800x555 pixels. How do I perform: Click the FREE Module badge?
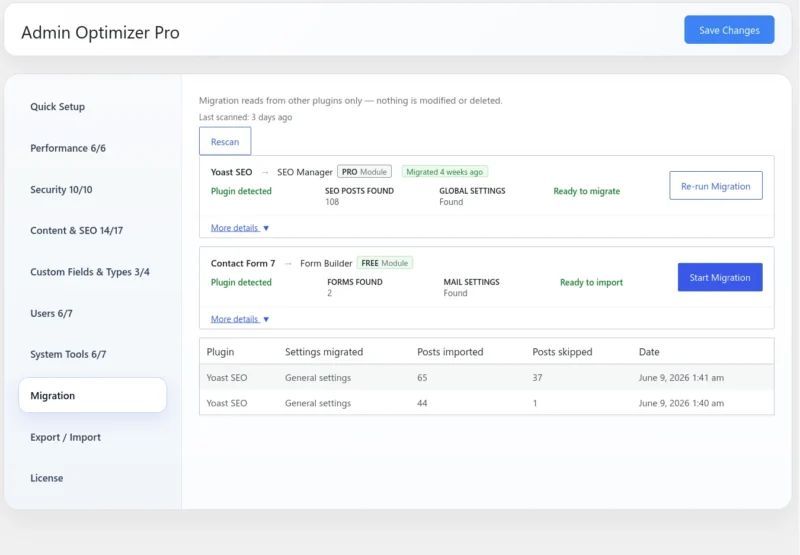point(385,263)
